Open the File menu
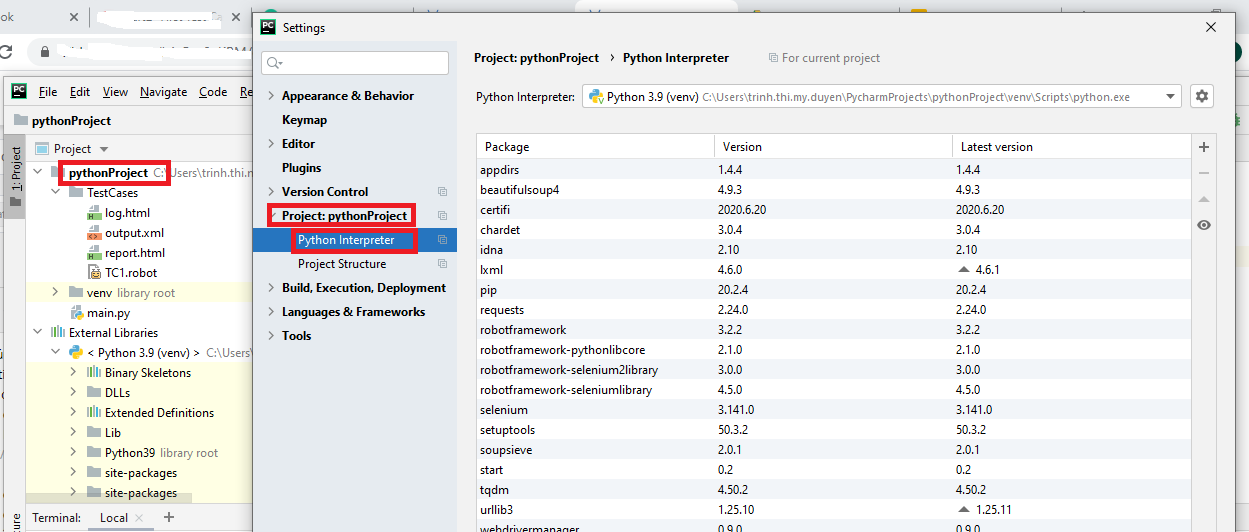This screenshot has width=1249, height=532. [x=48, y=91]
